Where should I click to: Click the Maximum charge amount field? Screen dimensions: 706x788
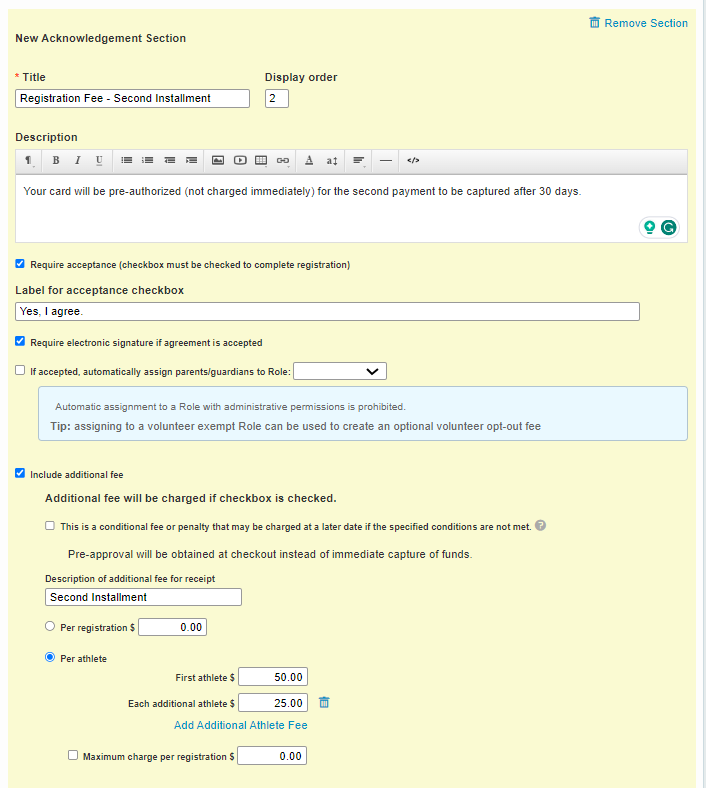click(272, 756)
